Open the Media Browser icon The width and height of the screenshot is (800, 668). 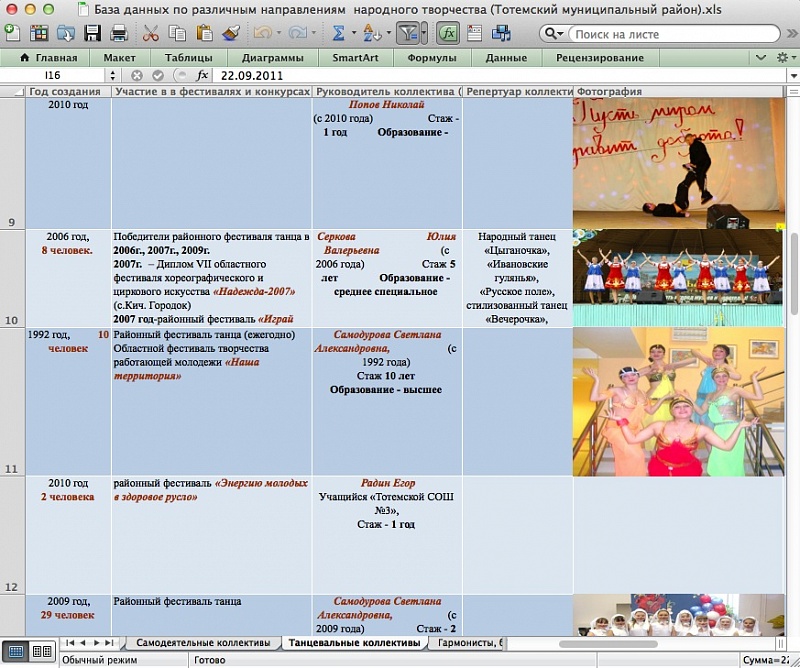tap(501, 33)
